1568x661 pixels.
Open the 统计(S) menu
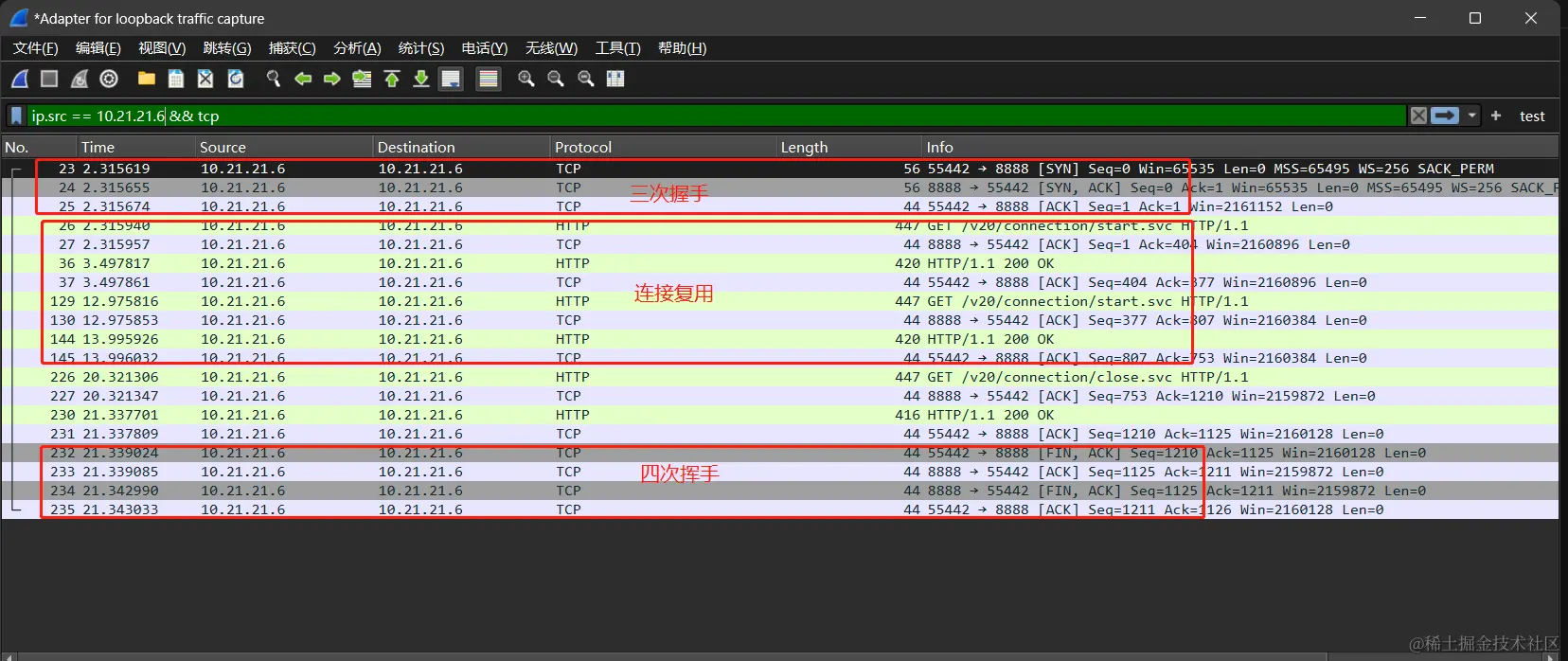421,48
